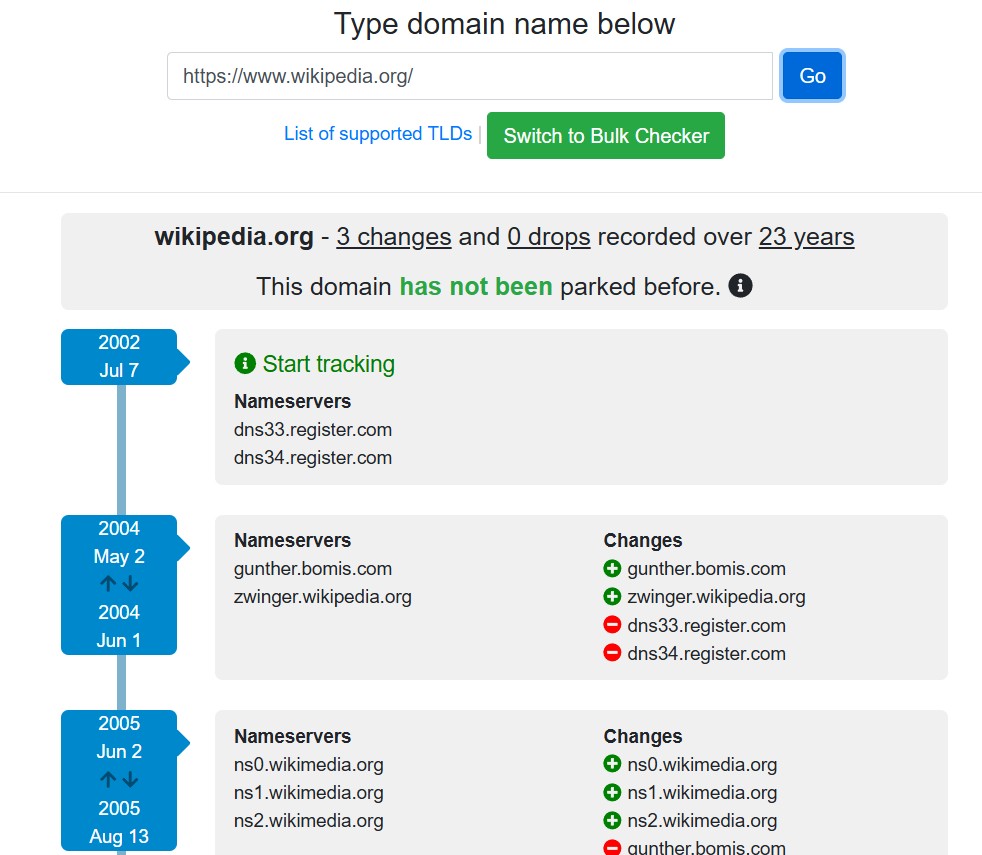Click green plus icon beside ns1.wikimedia.org
The height and width of the screenshot is (855, 982).
click(x=612, y=792)
